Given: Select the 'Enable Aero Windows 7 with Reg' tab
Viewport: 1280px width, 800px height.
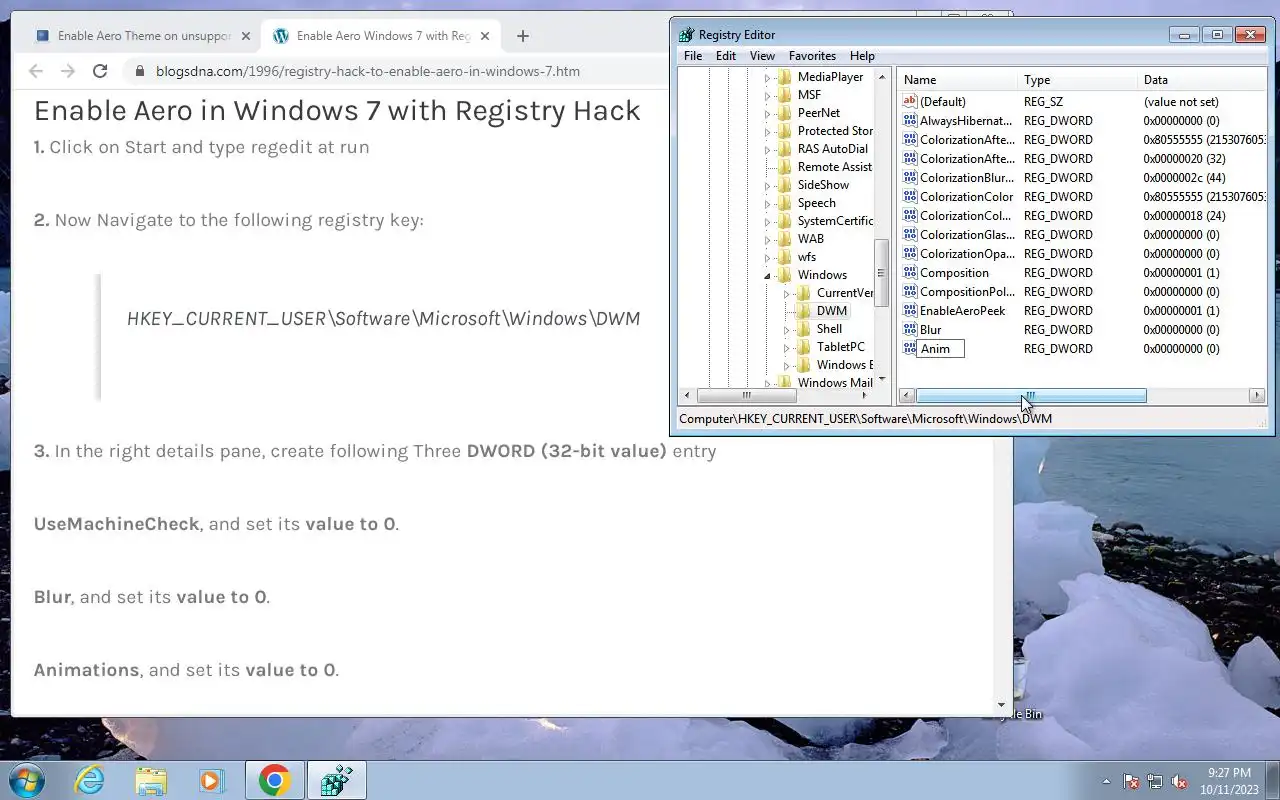Looking at the screenshot, I should pyautogui.click(x=381, y=36).
